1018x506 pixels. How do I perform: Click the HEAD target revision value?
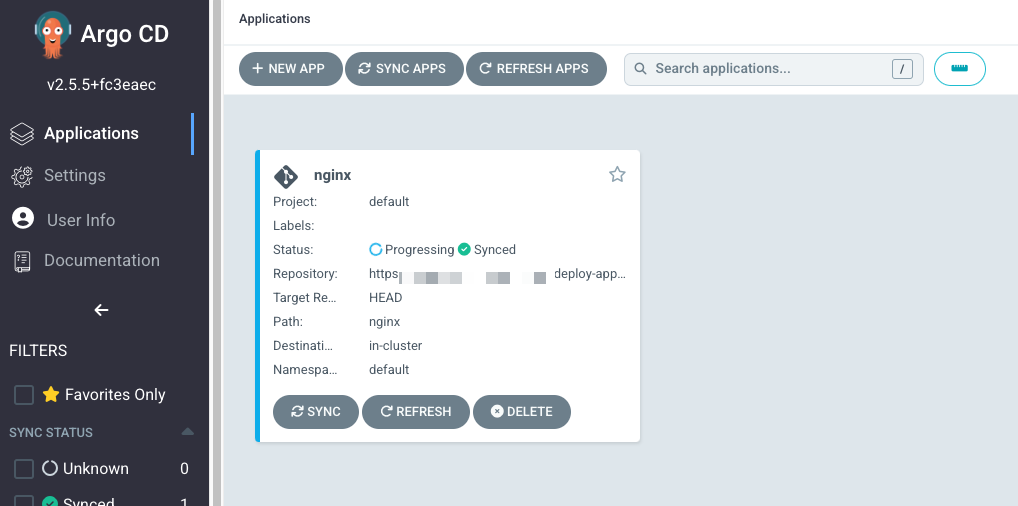tap(386, 297)
